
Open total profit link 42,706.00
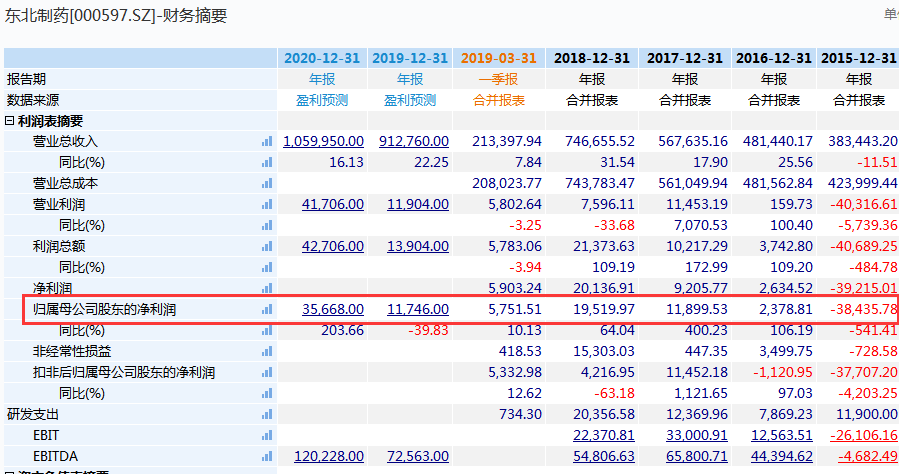pyautogui.click(x=333, y=246)
